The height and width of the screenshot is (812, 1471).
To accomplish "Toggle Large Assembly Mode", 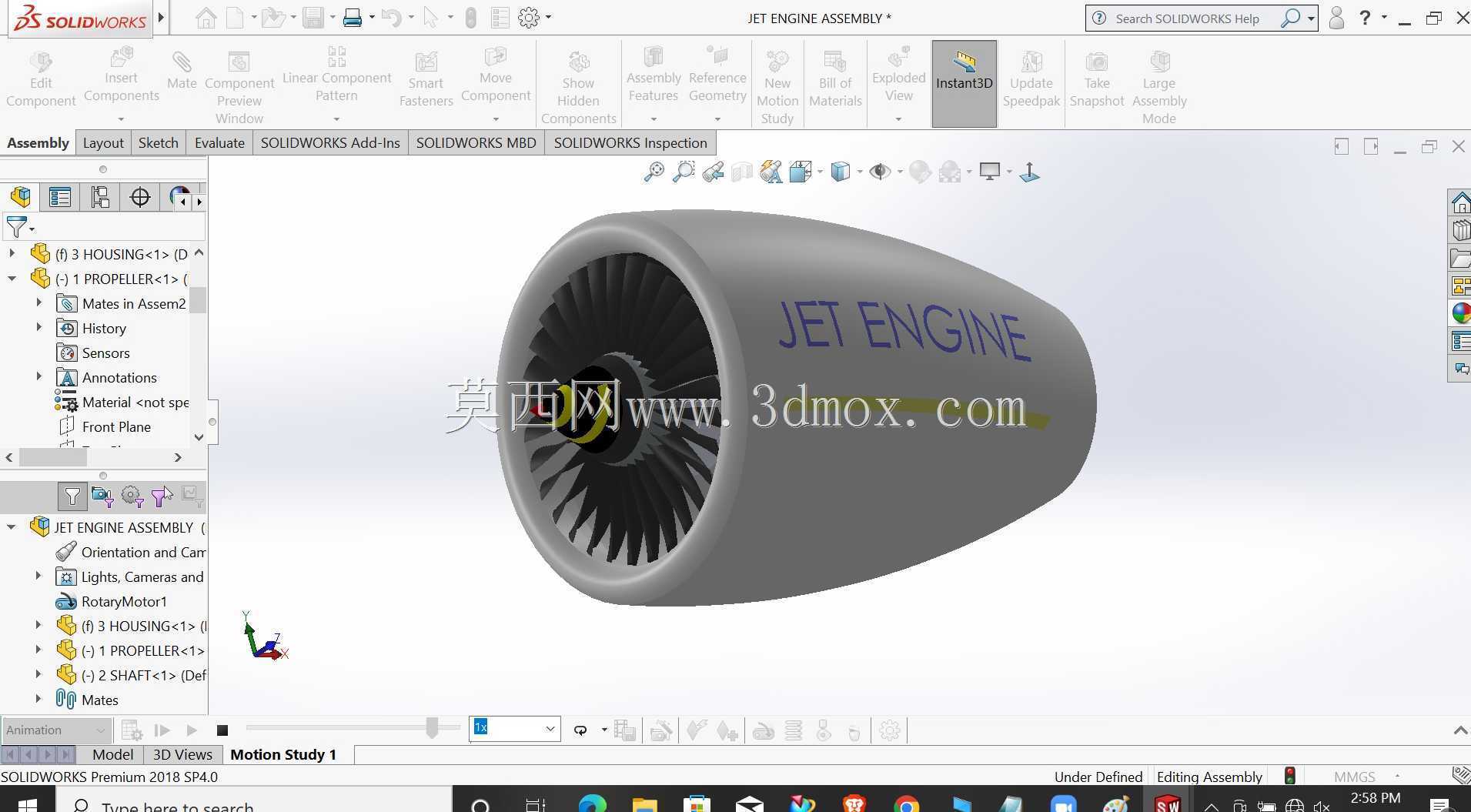I will point(1158,88).
